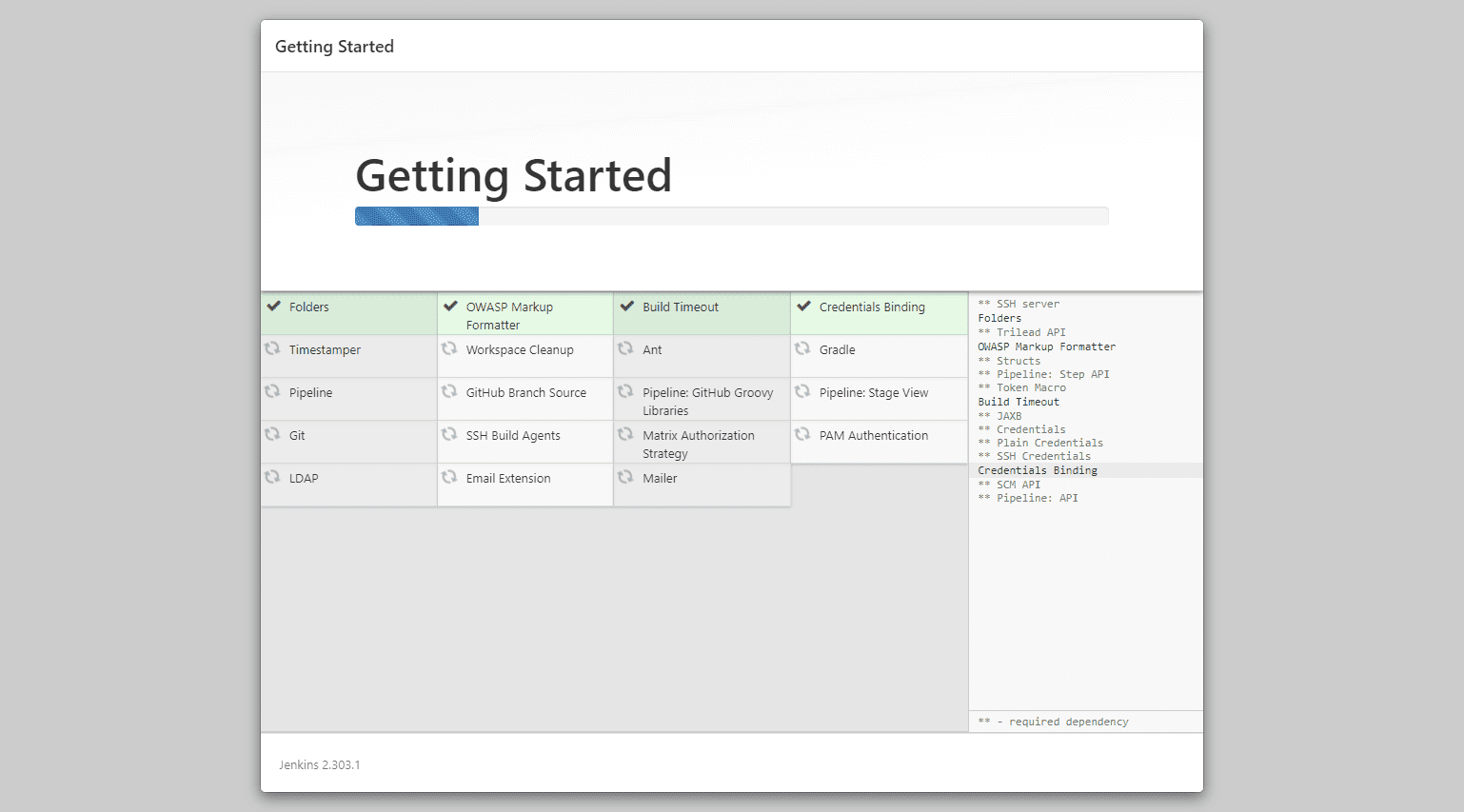Screen dimensions: 1464x812
Task: Click the spinner icon next to Ant
Action: click(625, 349)
